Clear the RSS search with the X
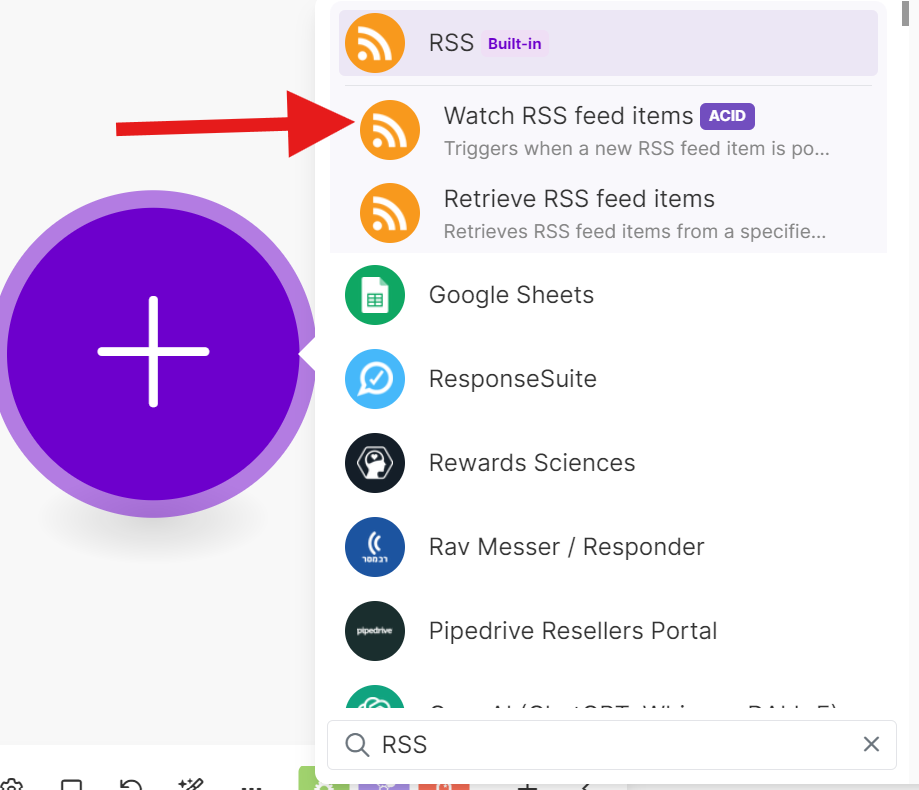 point(871,744)
